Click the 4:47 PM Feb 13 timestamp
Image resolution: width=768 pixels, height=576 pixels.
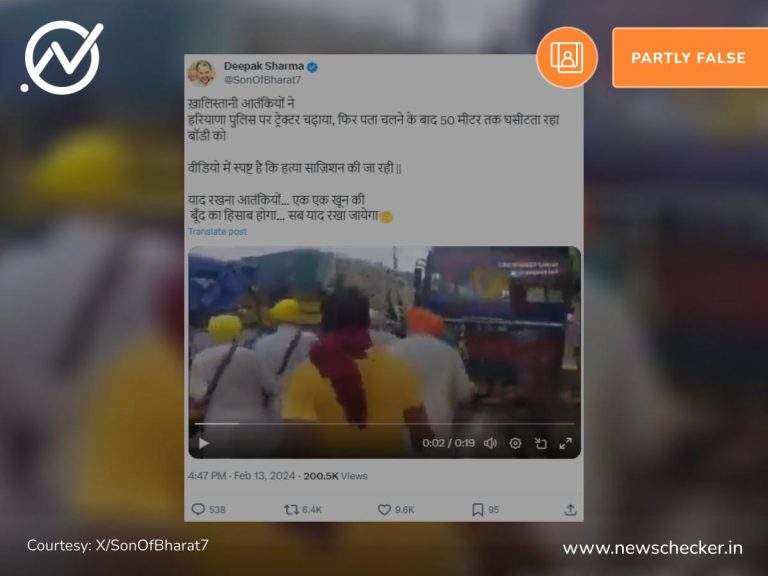pyautogui.click(x=241, y=476)
